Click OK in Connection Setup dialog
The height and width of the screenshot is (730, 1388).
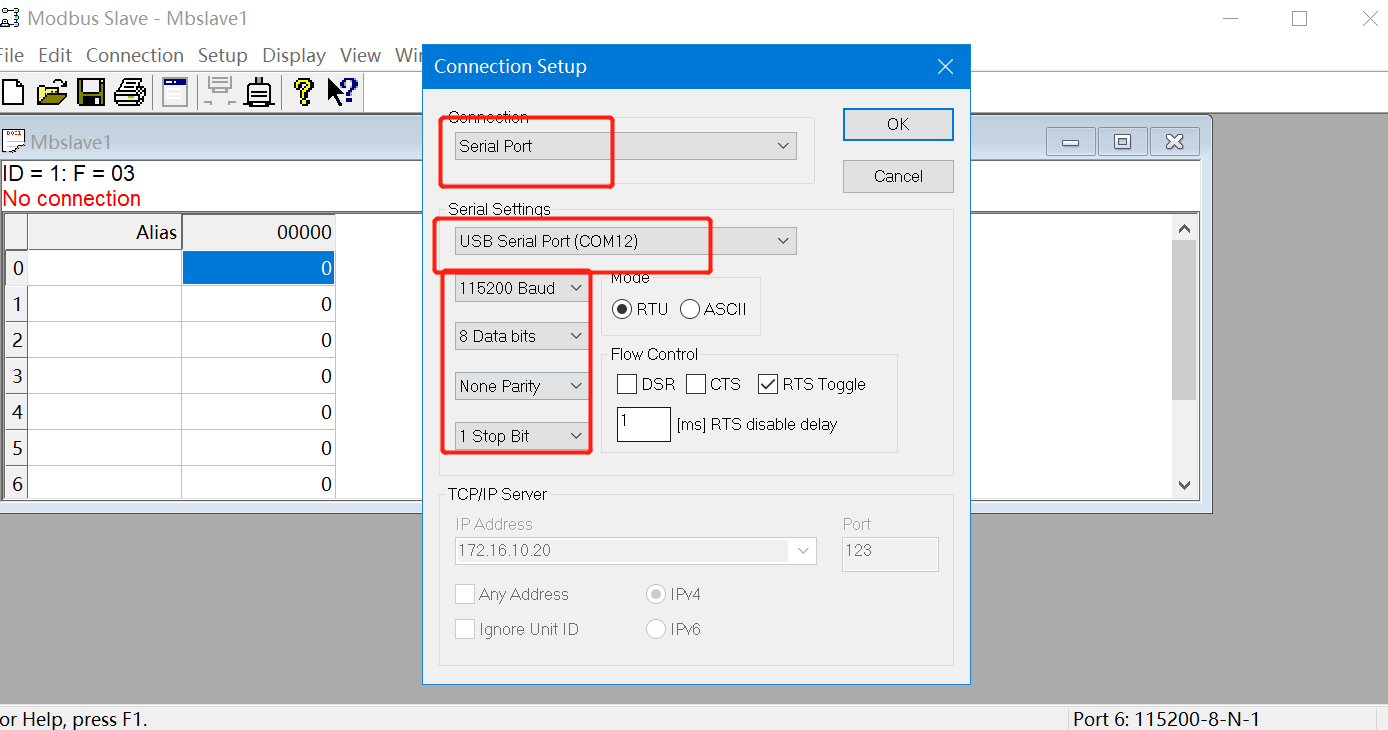(x=897, y=124)
